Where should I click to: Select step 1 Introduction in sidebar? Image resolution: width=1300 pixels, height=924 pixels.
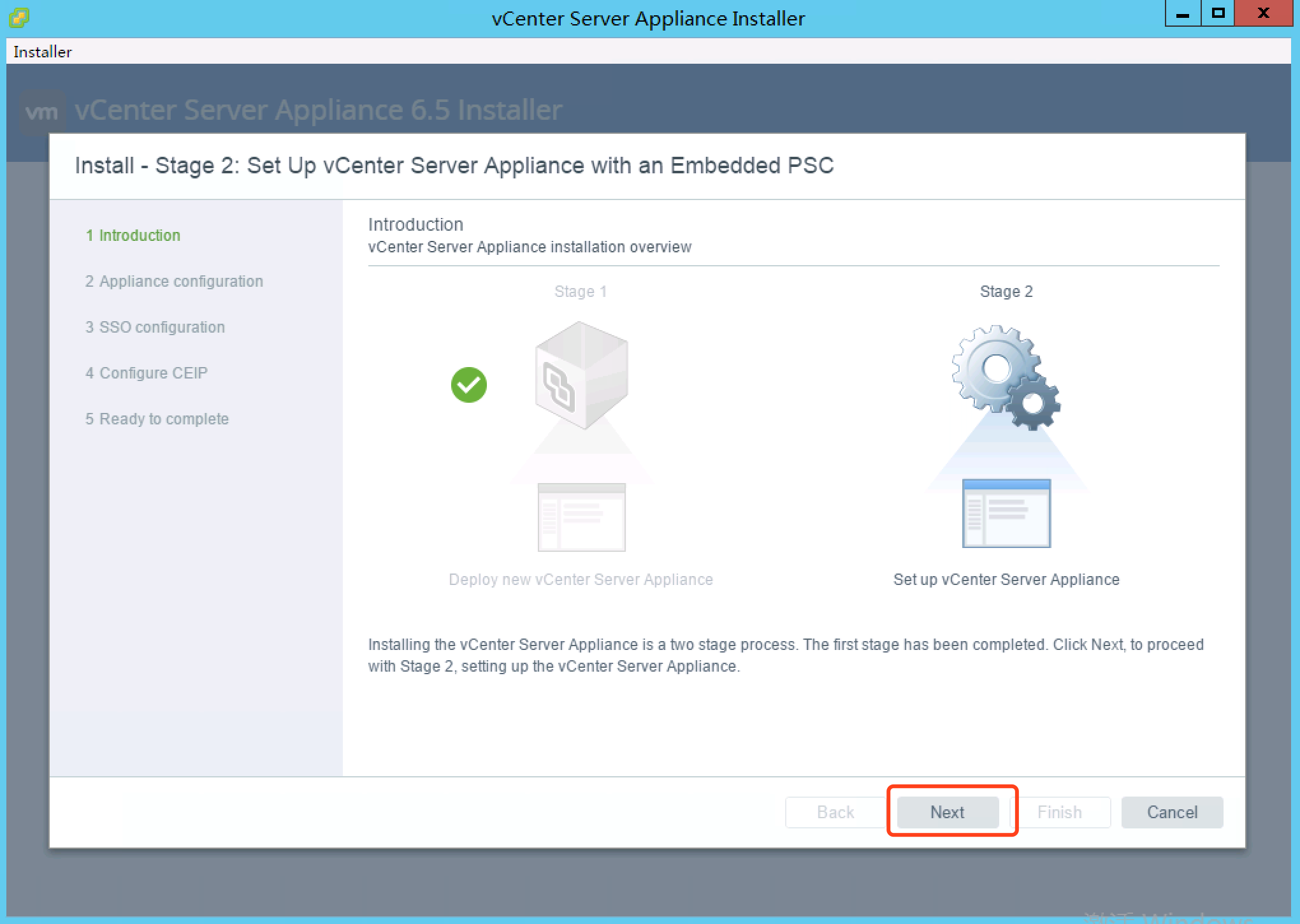[133, 235]
